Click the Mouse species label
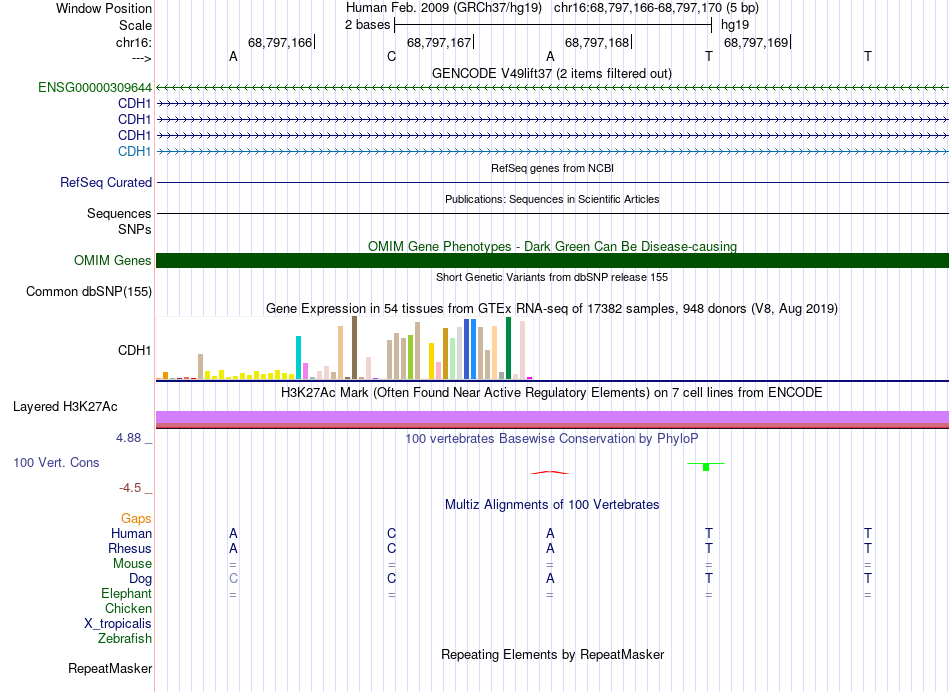 [x=132, y=564]
